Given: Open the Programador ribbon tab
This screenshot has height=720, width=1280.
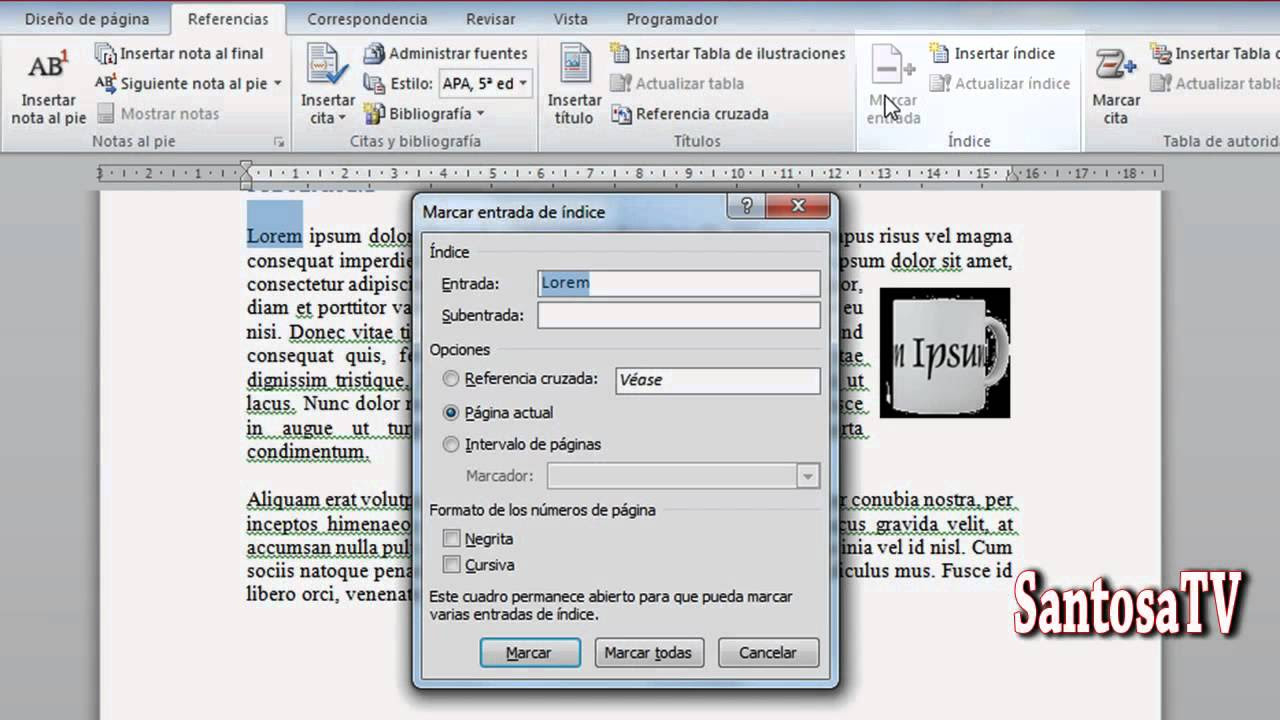Looking at the screenshot, I should pos(672,18).
